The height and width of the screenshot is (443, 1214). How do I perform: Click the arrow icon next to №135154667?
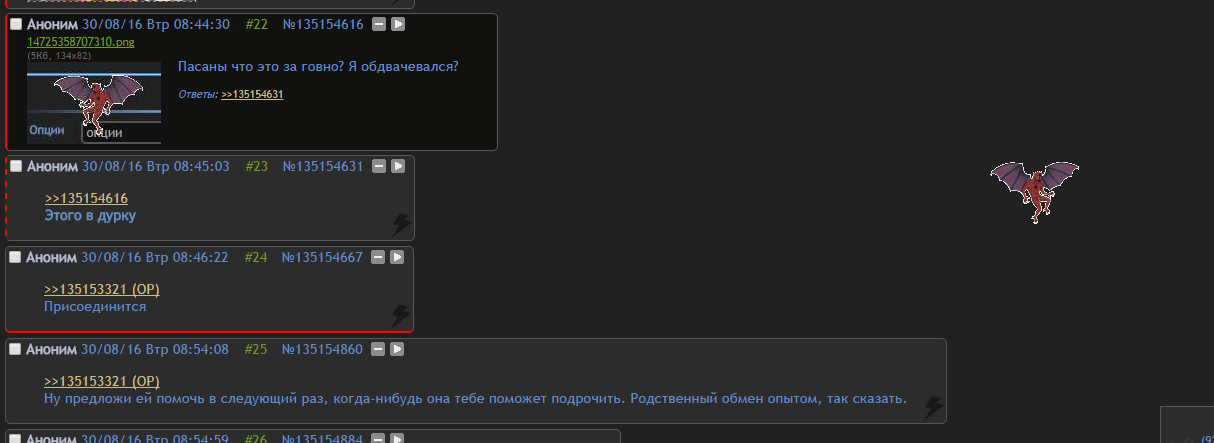397,257
